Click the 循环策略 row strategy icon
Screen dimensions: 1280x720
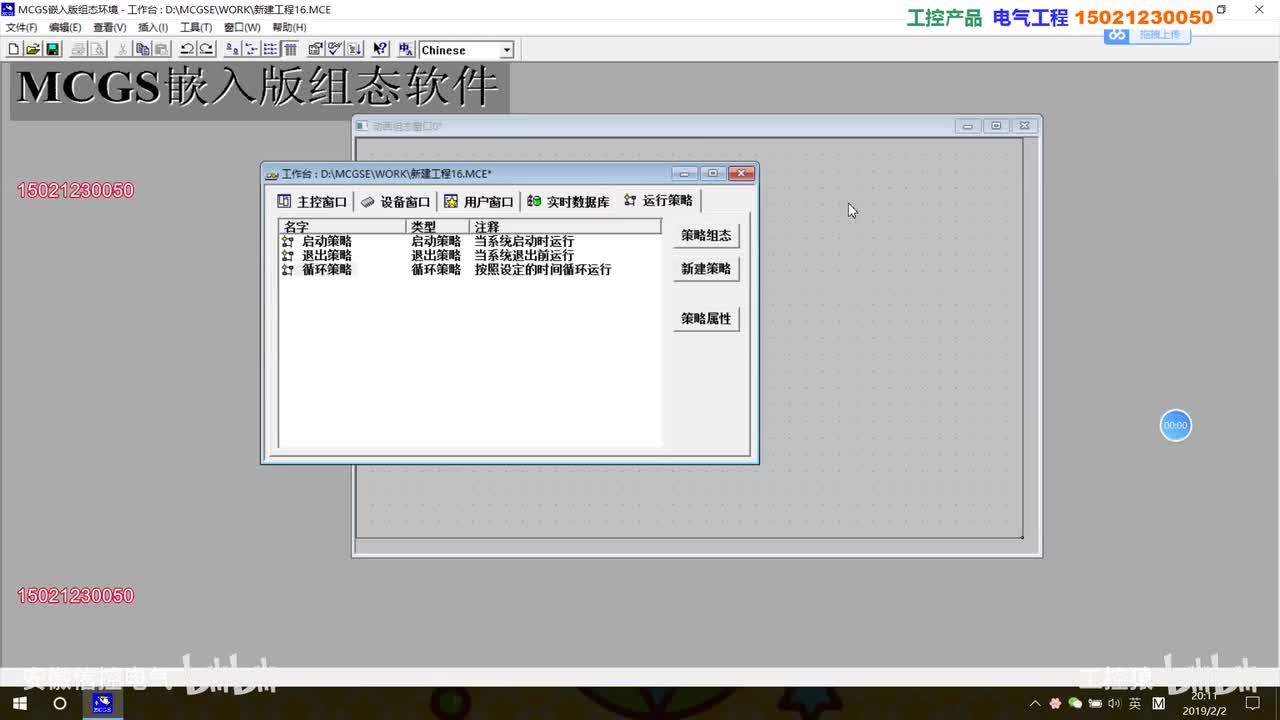[288, 269]
